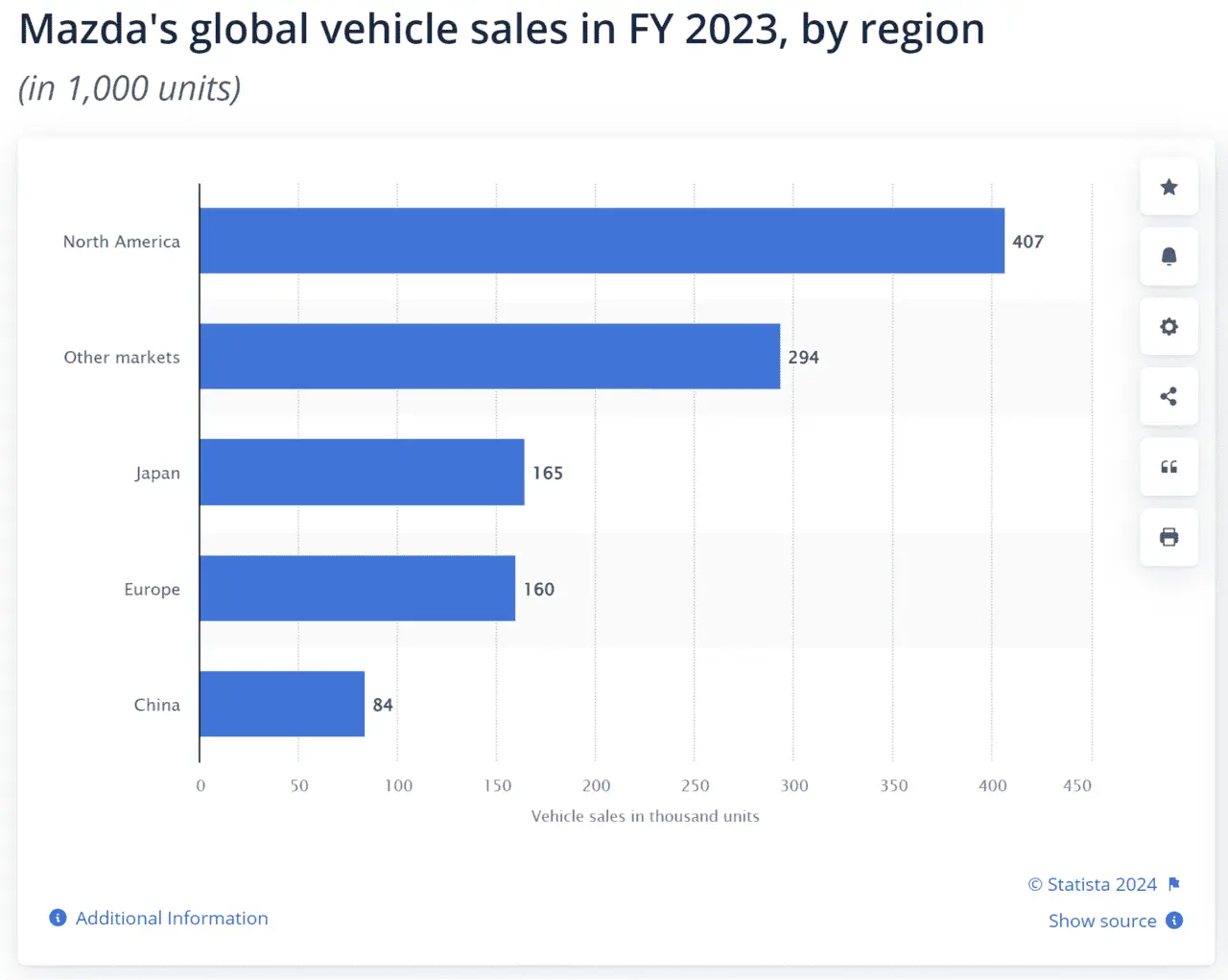This screenshot has width=1228, height=980.
Task: Click the © Statista 2024 text
Action: 1093,884
